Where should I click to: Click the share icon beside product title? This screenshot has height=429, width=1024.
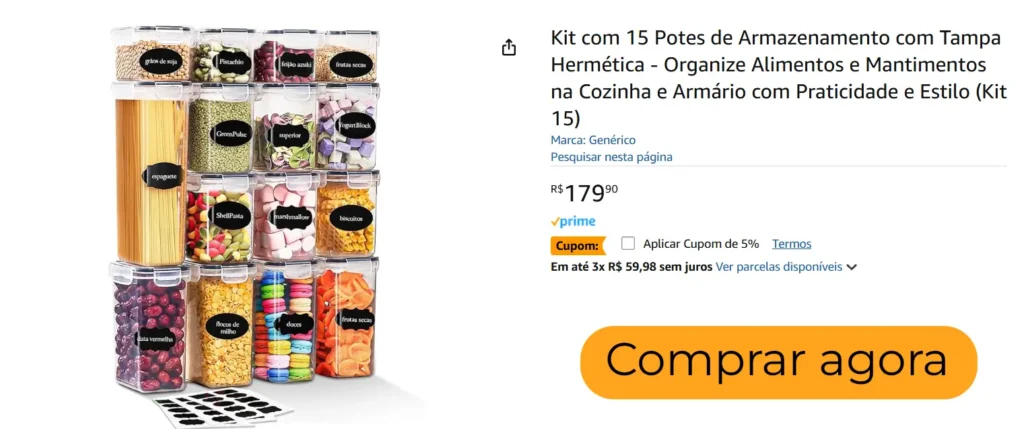[509, 48]
